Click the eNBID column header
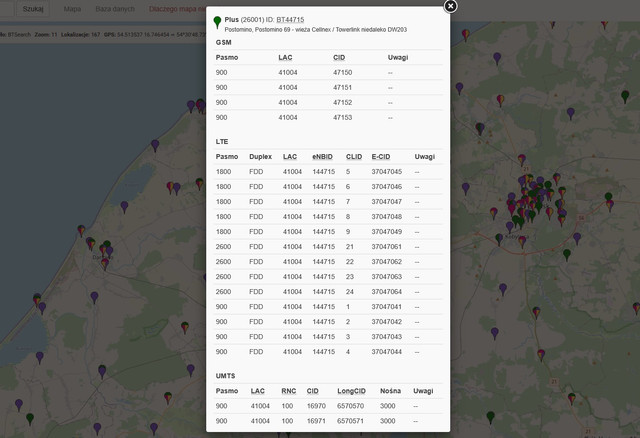640x438 pixels. [x=322, y=157]
